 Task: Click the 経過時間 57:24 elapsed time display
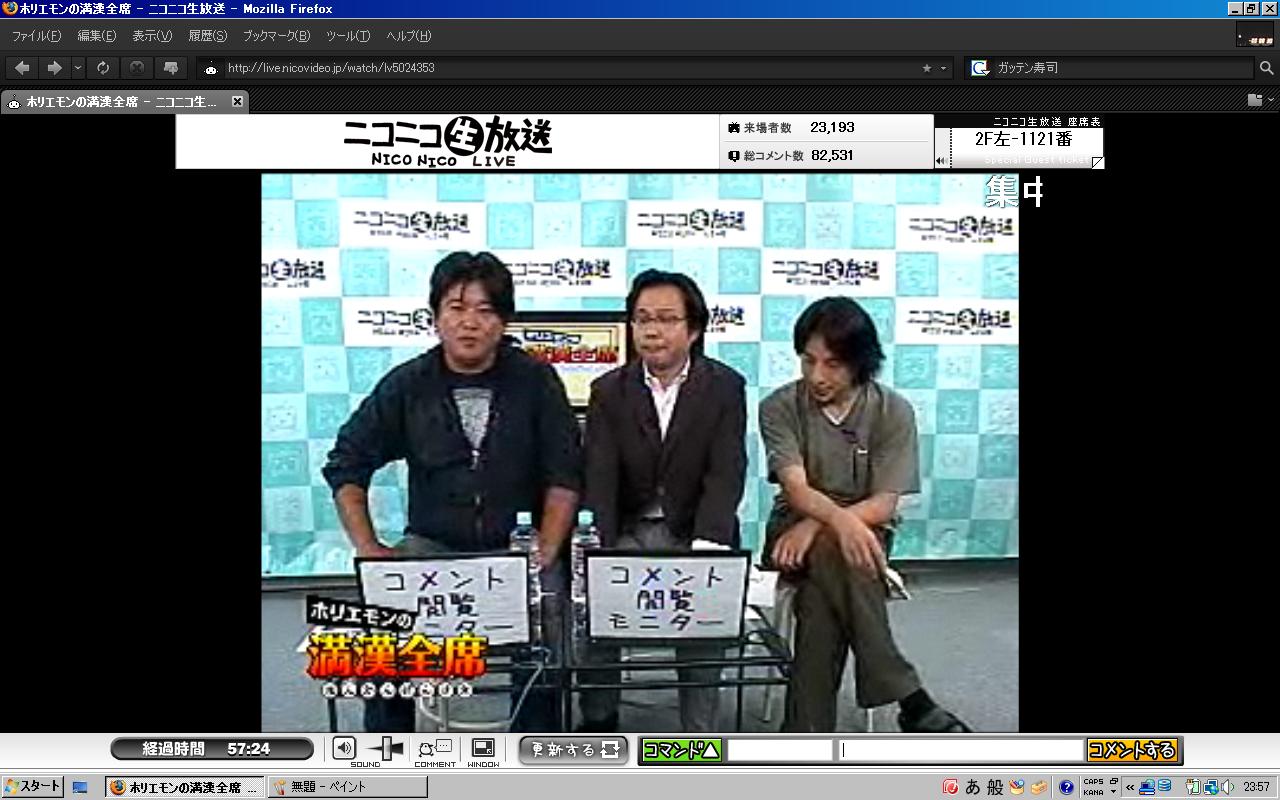212,749
